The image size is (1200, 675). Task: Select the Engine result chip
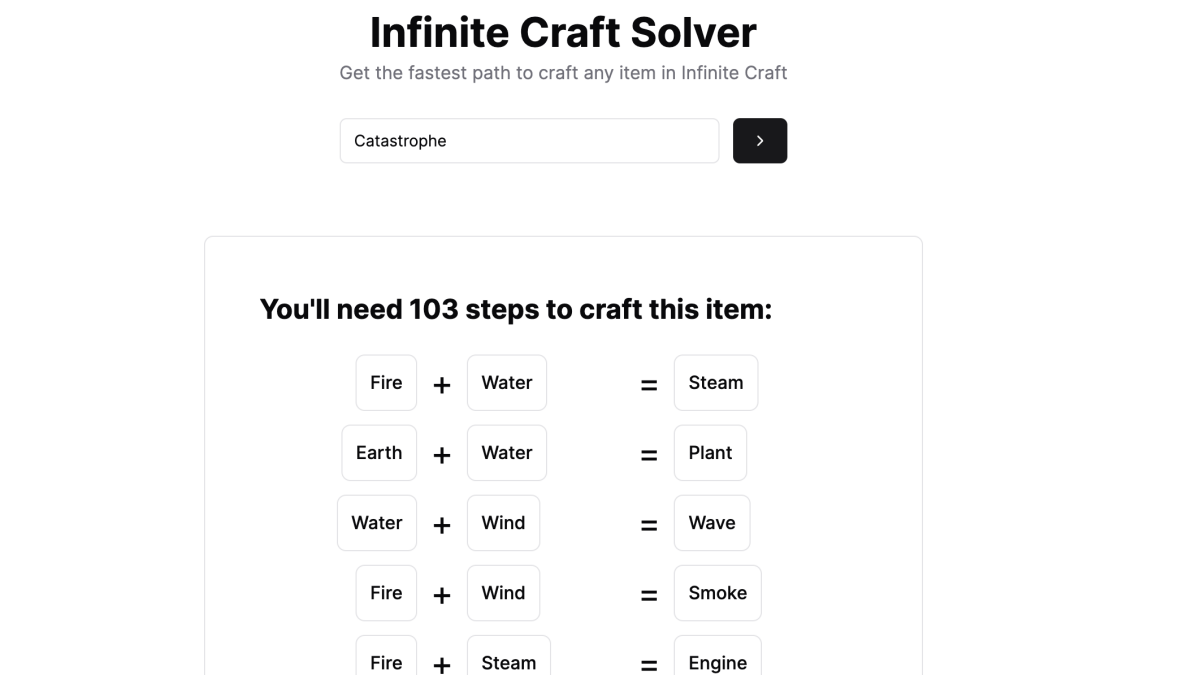pos(717,661)
